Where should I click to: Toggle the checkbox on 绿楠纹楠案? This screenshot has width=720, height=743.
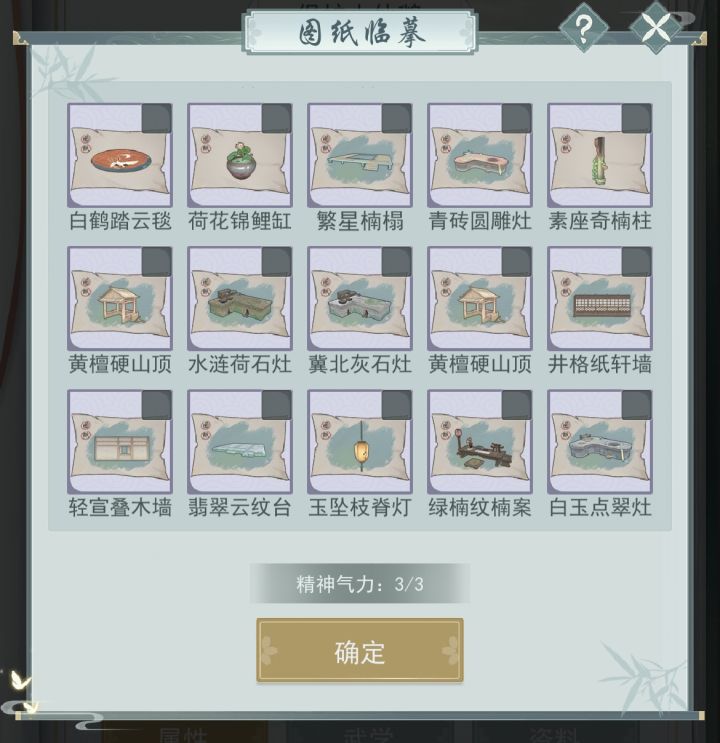pyautogui.click(x=517, y=405)
